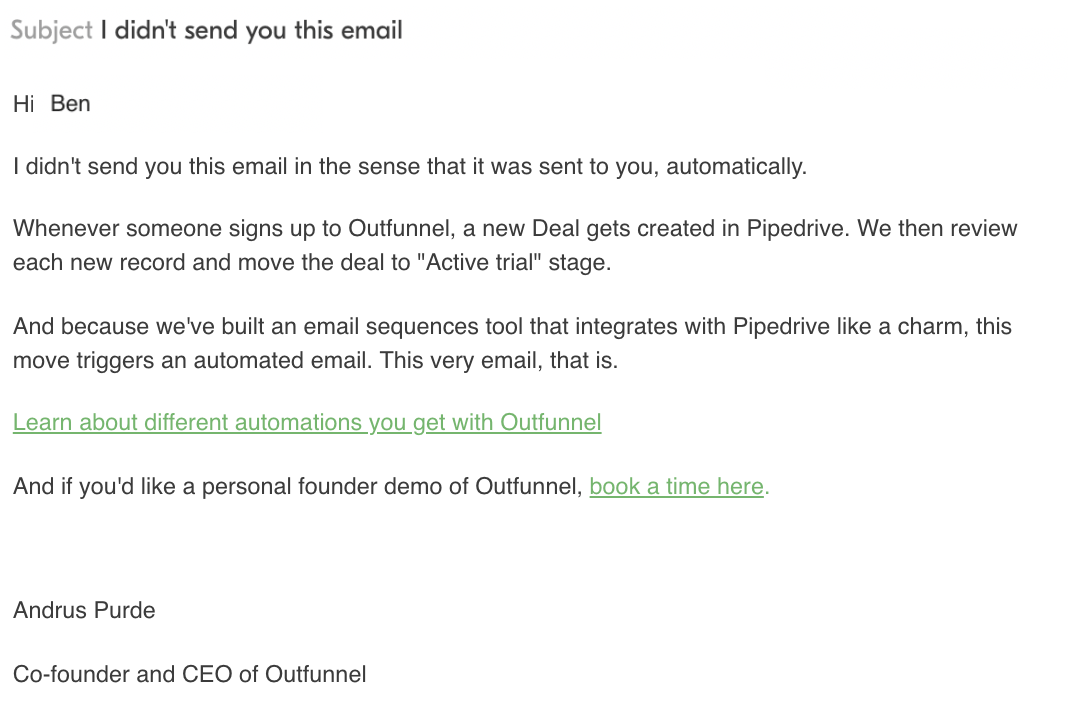Viewport: 1068px width, 710px height.
Task: Click the recipient name 'Ben'
Action: (x=70, y=104)
